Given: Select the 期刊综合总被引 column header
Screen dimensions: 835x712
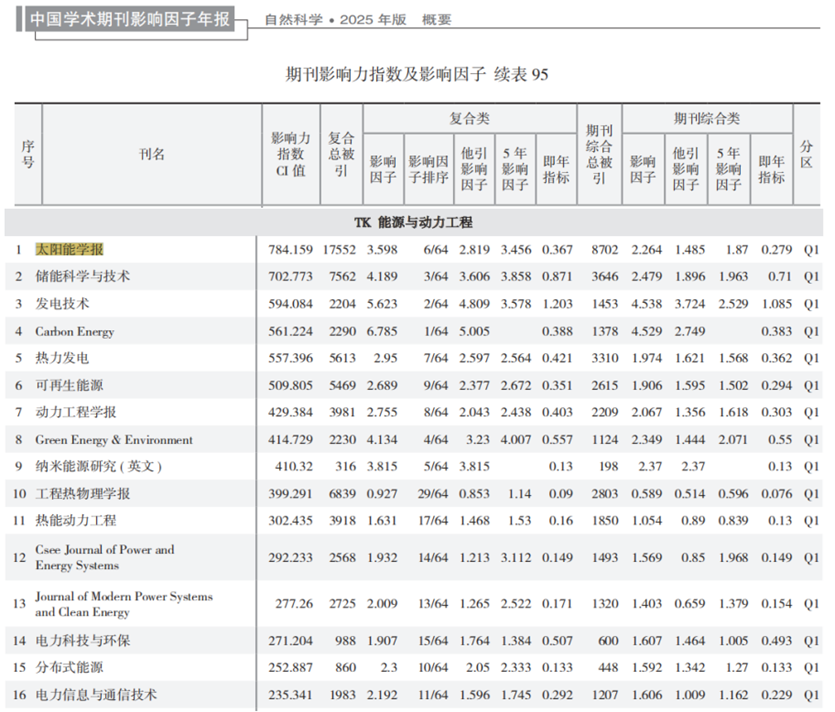Looking at the screenshot, I should point(599,154).
